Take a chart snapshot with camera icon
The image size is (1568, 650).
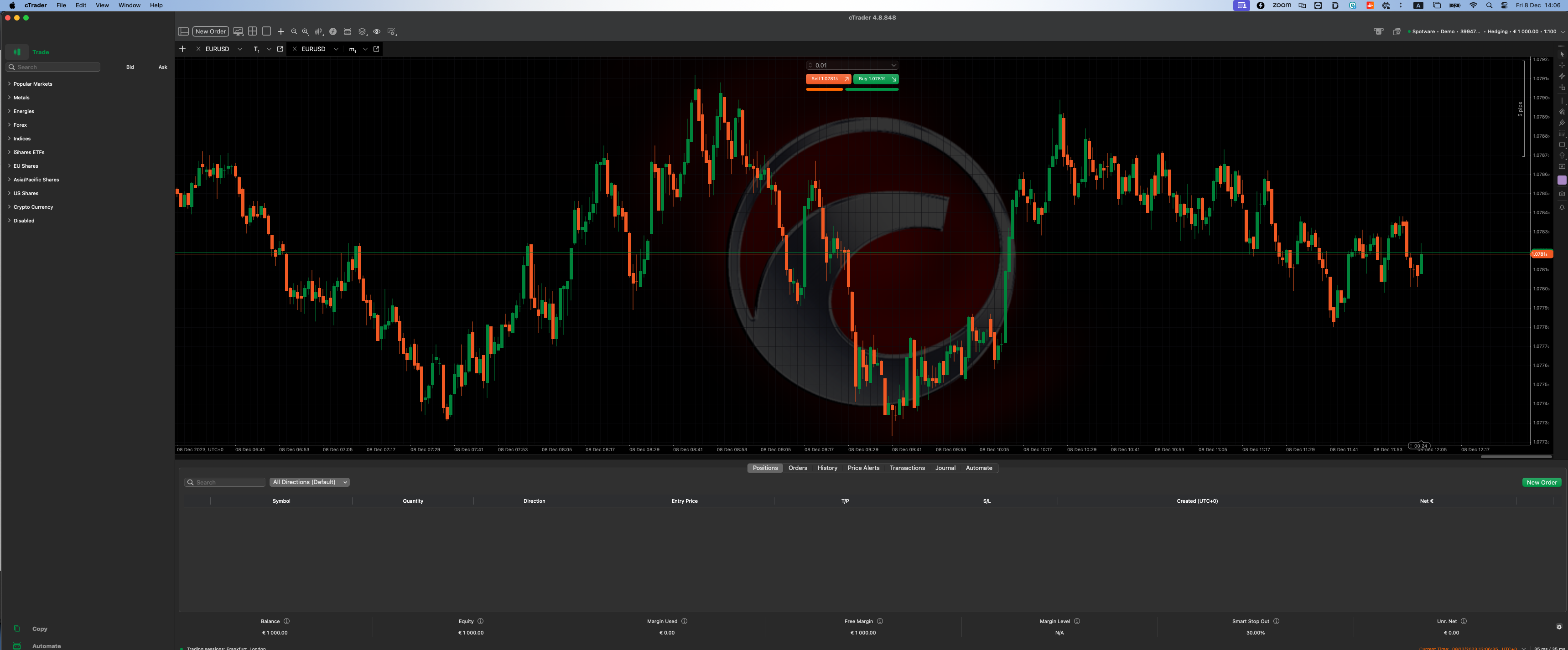point(1561,194)
